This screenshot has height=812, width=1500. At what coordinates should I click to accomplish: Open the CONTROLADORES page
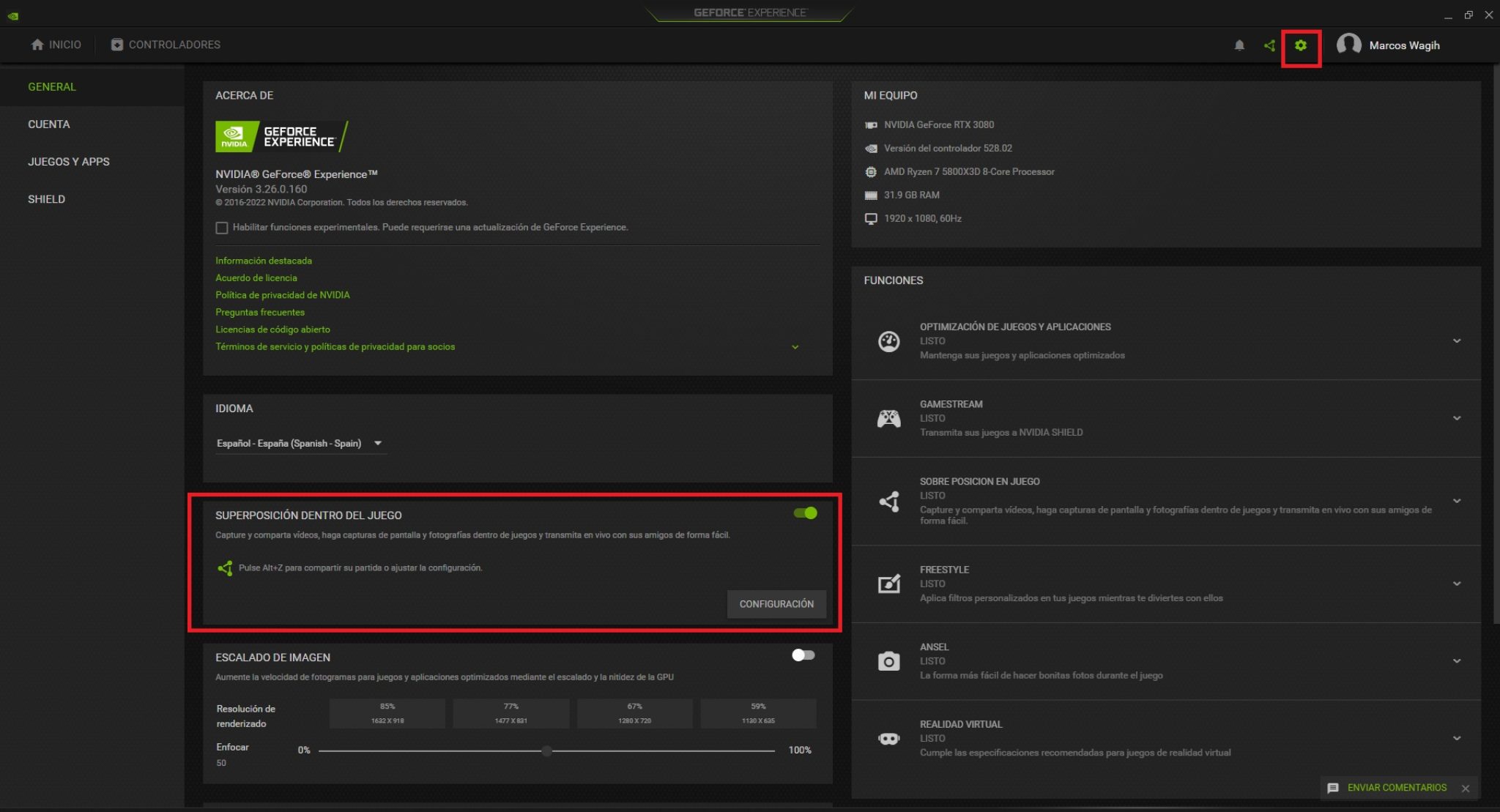coord(174,45)
